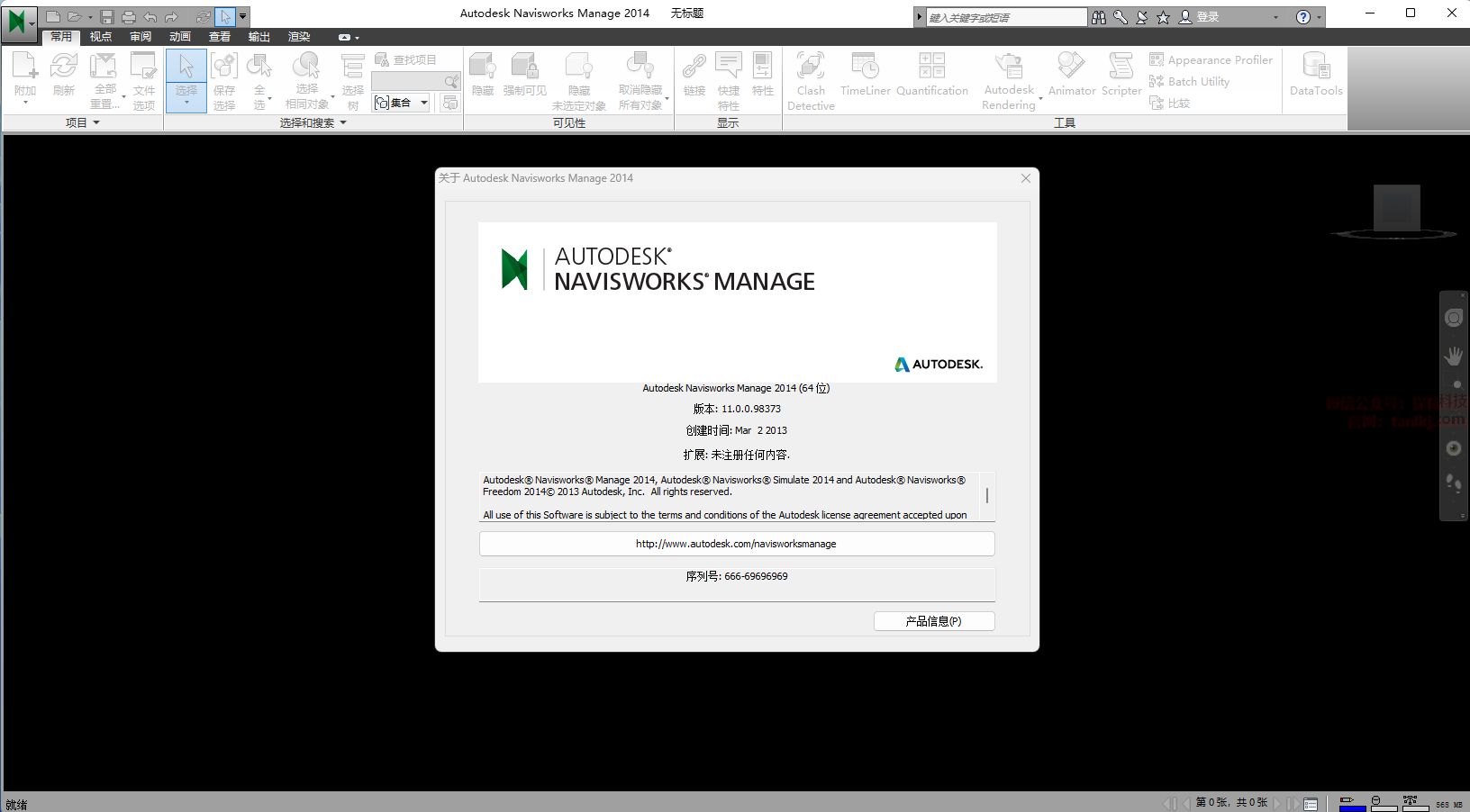Open the 集合 sets dropdown
Image resolution: width=1470 pixels, height=812 pixels.
tap(401, 103)
